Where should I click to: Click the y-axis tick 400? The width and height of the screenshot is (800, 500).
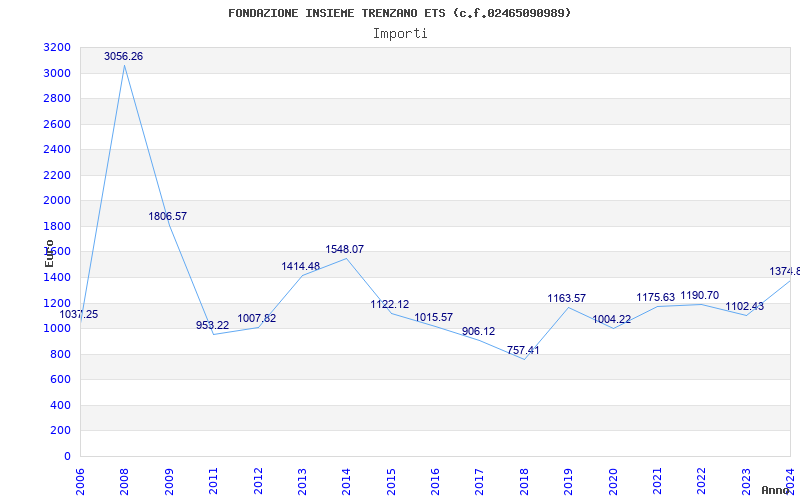(x=61, y=405)
